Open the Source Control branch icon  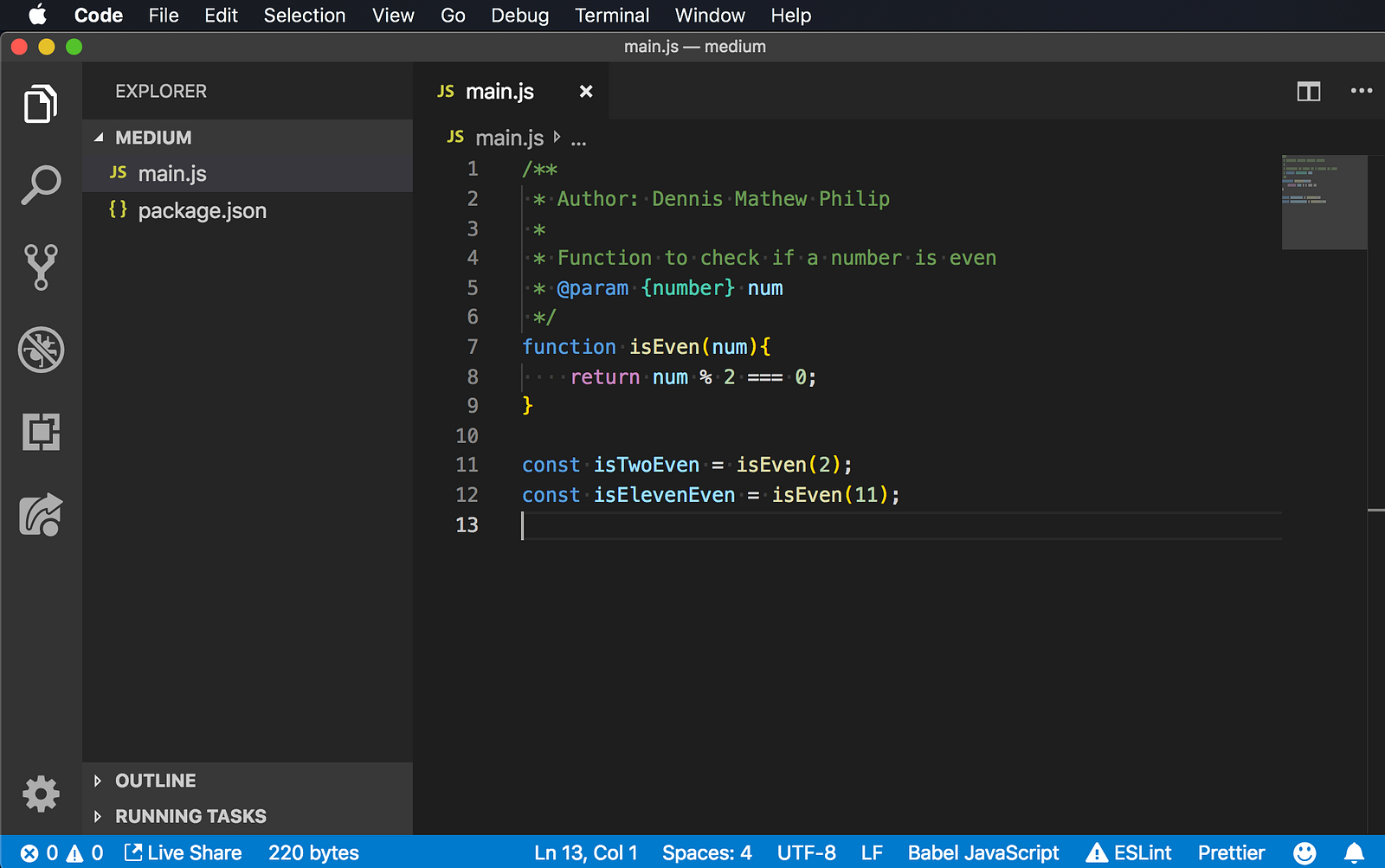pyautogui.click(x=41, y=267)
